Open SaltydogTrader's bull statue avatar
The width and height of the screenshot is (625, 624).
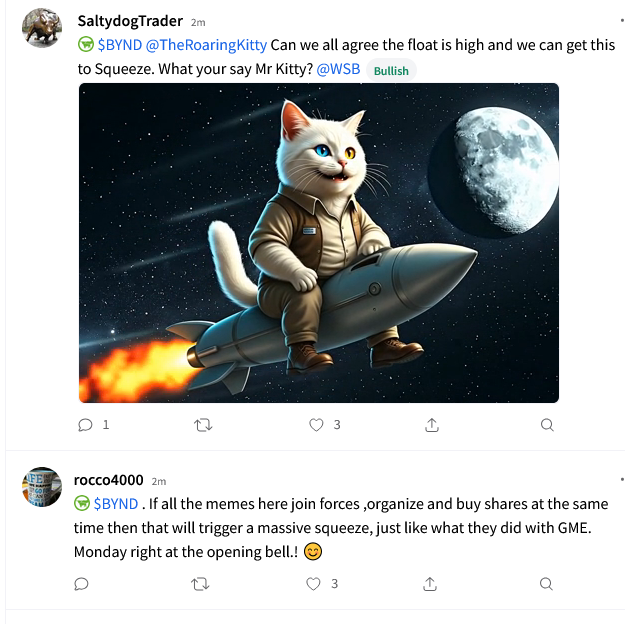tap(42, 28)
